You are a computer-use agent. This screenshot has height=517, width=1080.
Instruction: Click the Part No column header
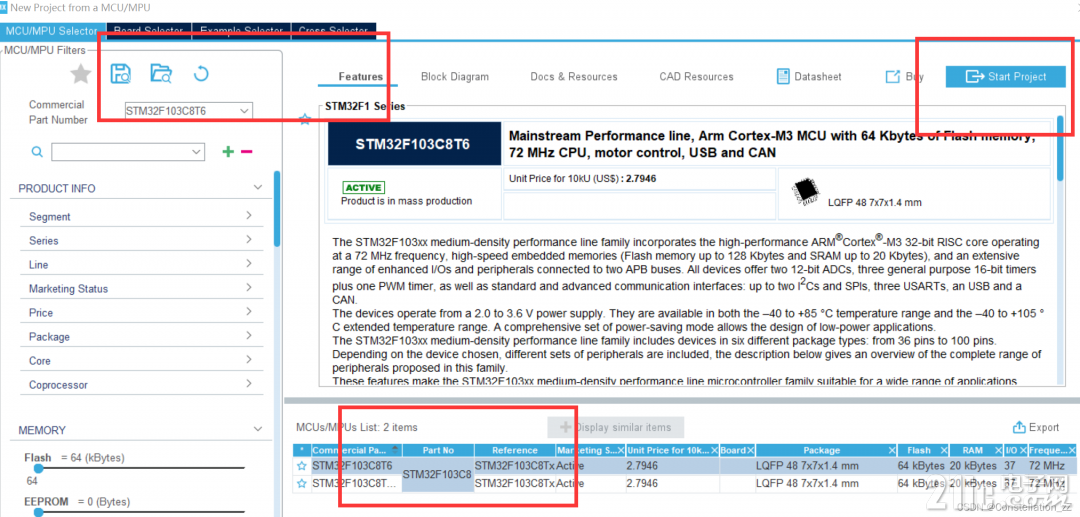438,450
